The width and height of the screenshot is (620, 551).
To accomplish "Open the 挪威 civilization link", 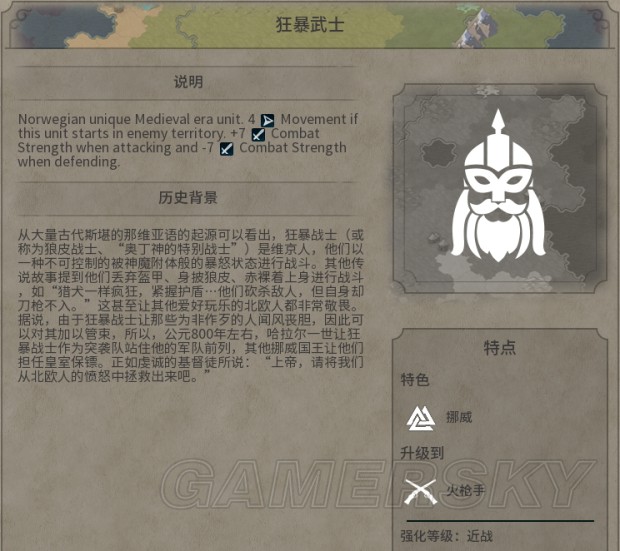I will [459, 417].
